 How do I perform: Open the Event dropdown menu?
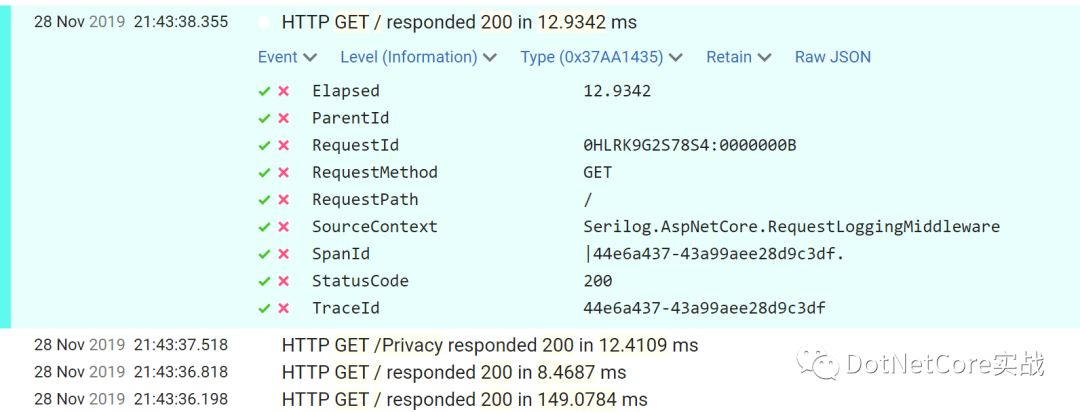[x=287, y=57]
